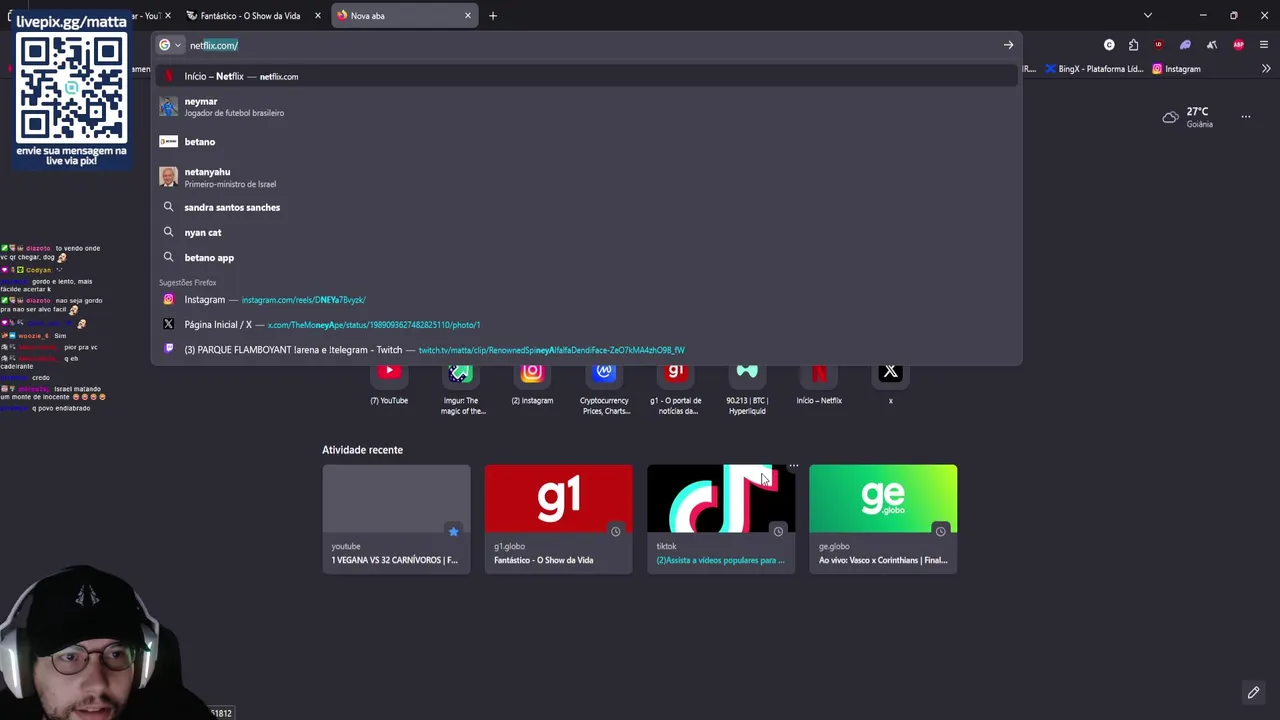Image resolution: width=1280 pixels, height=720 pixels.
Task: Open the weather widget three-dots menu
Action: tap(1246, 117)
